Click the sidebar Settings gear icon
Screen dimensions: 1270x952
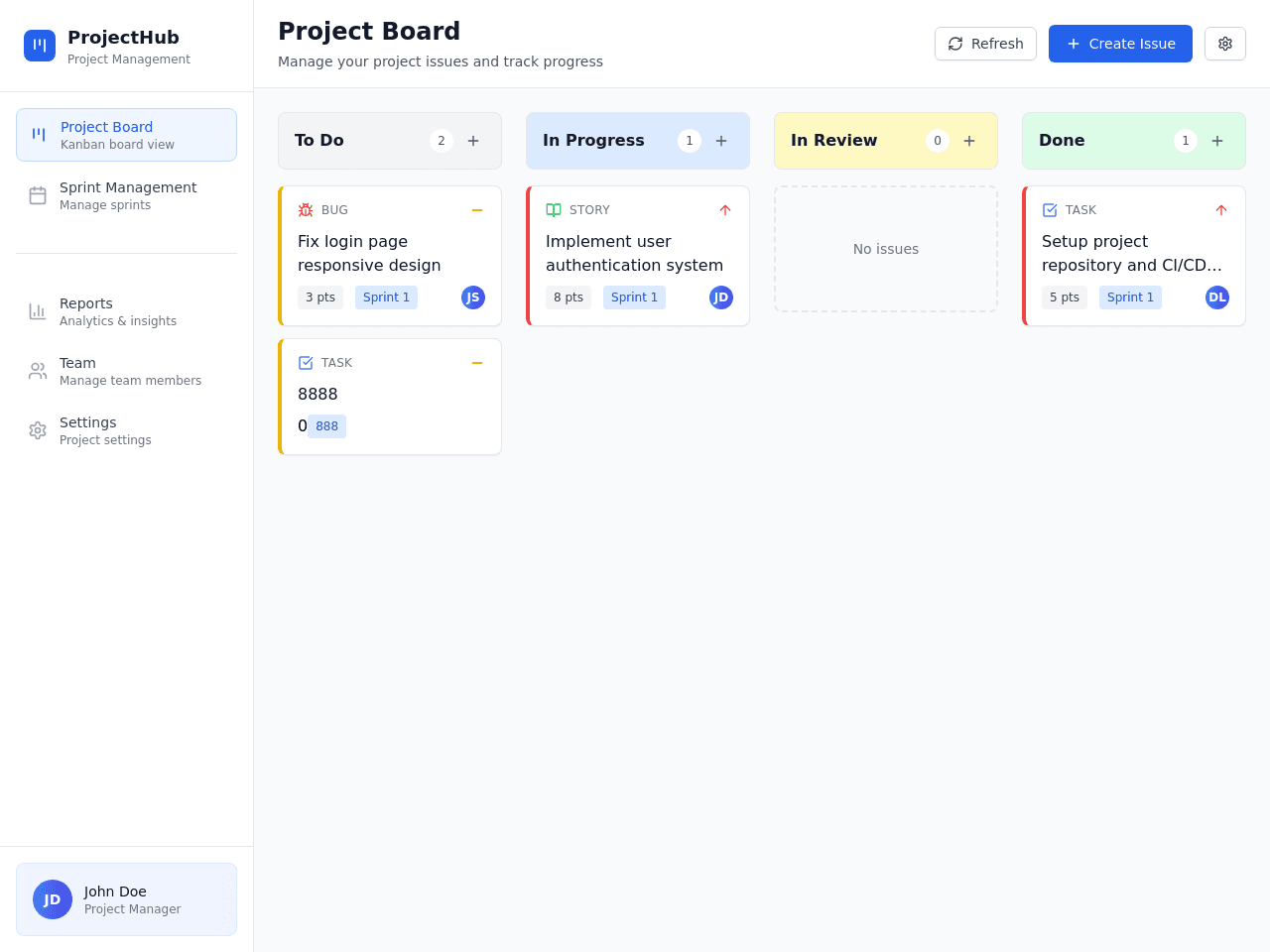coord(38,430)
